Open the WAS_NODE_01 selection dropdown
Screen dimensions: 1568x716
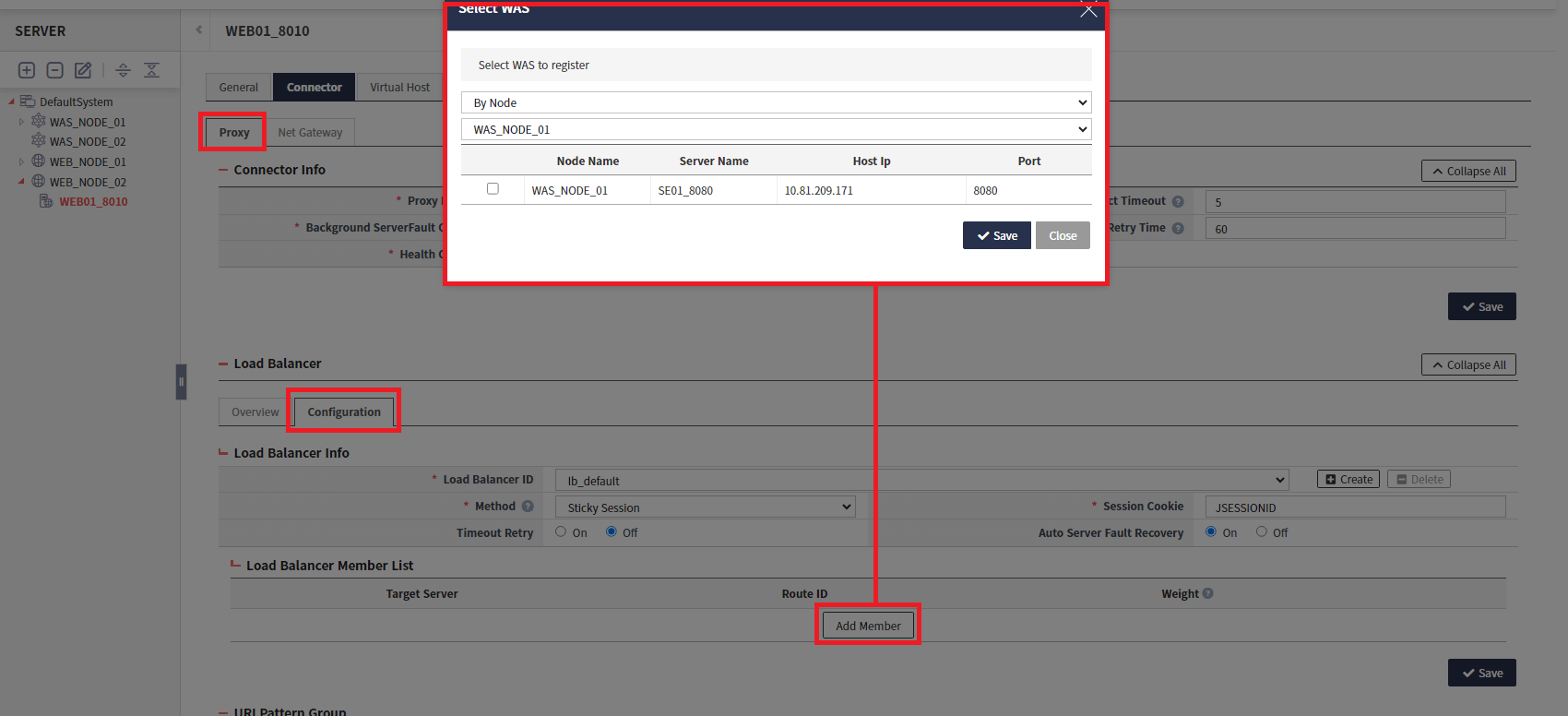point(776,129)
